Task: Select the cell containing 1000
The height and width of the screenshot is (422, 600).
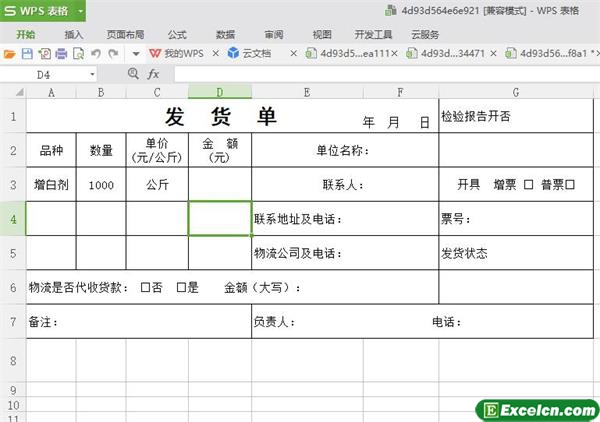Action: pos(101,184)
